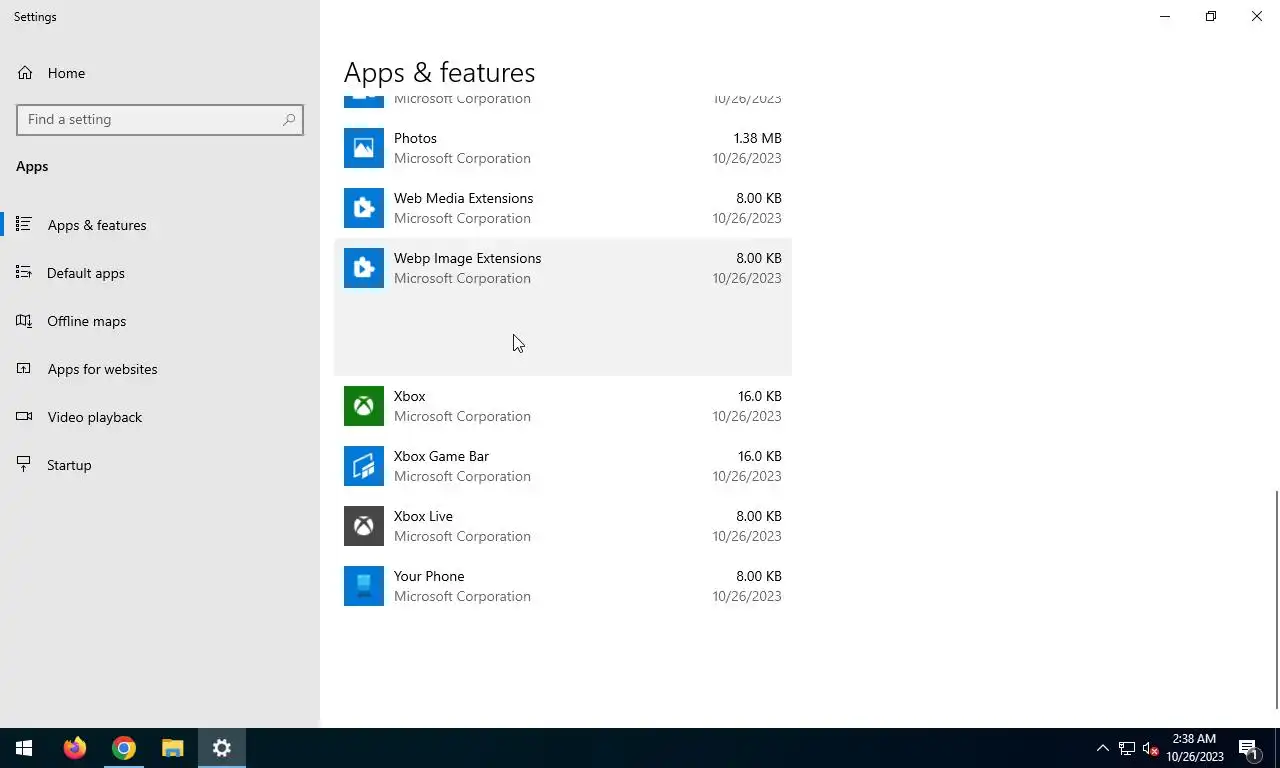Click the search magnifier icon

pyautogui.click(x=289, y=119)
